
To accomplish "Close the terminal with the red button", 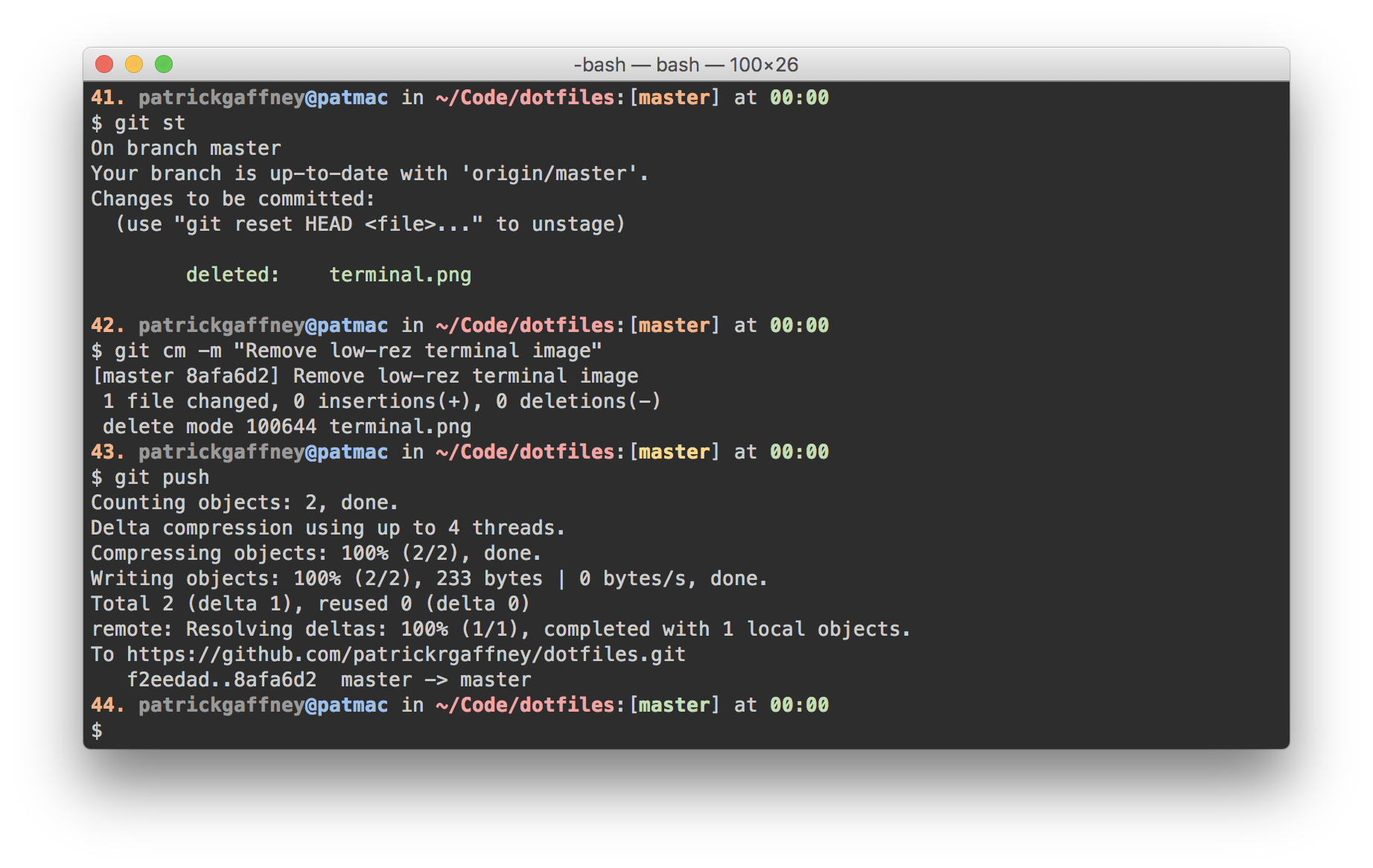I will tap(104, 65).
